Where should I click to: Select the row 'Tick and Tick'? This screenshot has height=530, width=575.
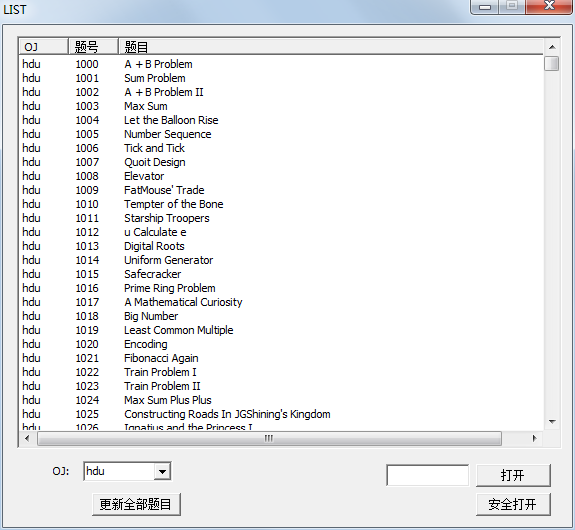[x=281, y=148]
